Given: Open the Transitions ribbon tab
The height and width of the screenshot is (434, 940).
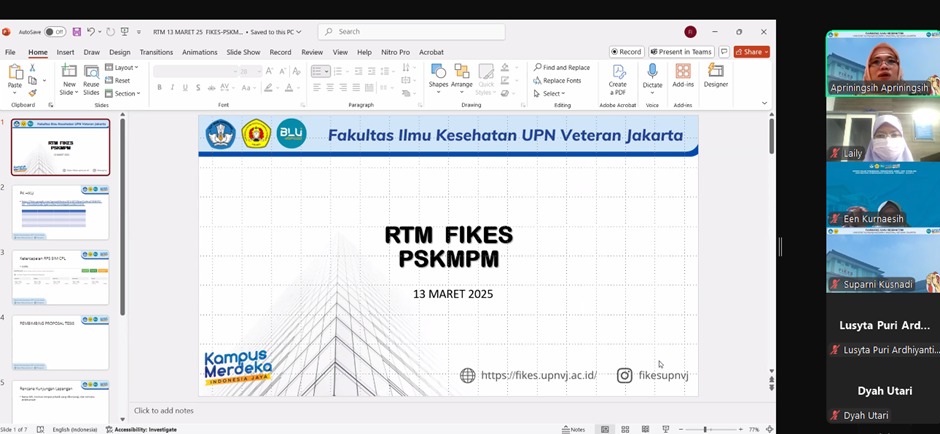Looking at the screenshot, I should coord(156,52).
